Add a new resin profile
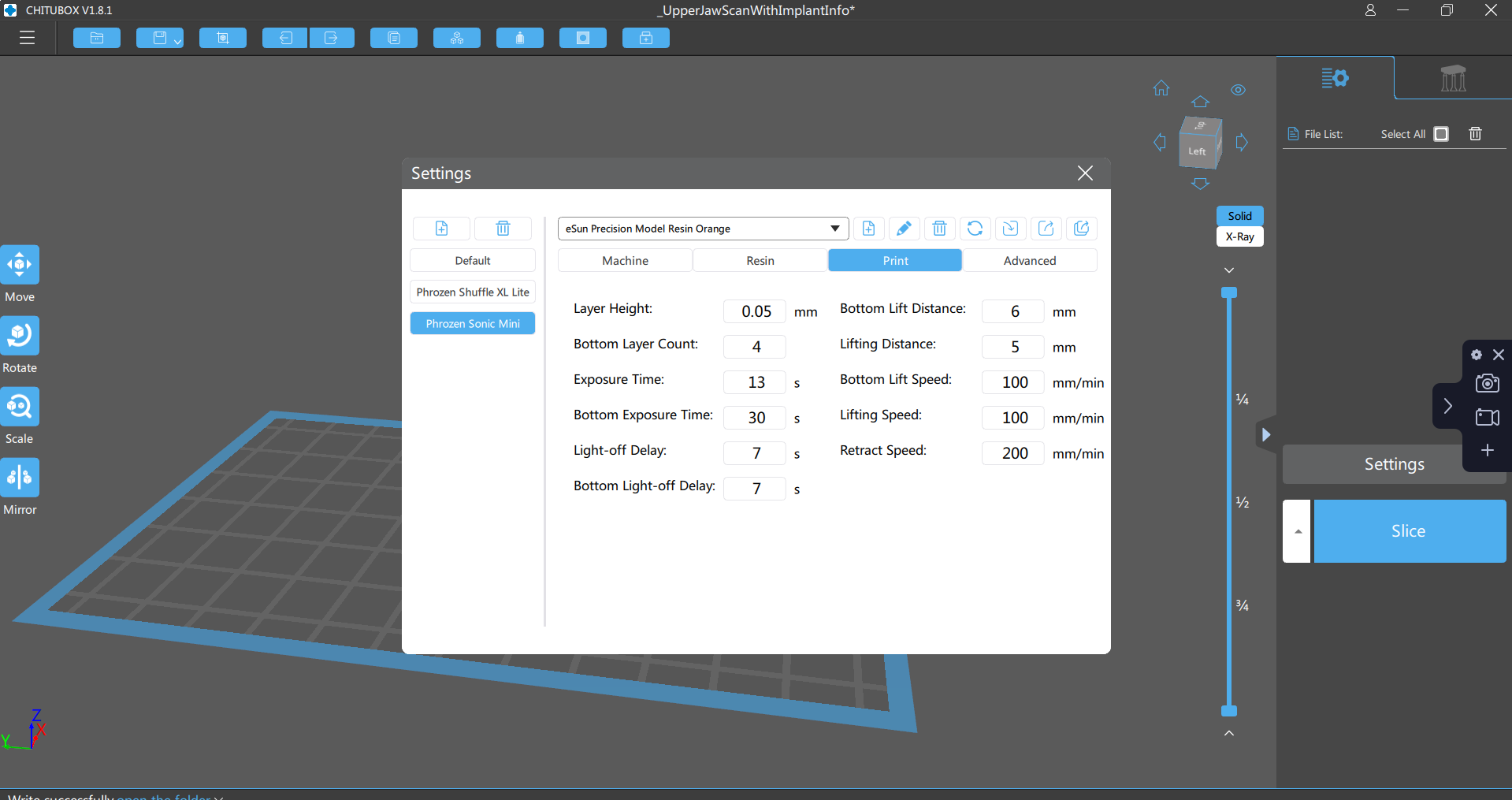 (868, 229)
